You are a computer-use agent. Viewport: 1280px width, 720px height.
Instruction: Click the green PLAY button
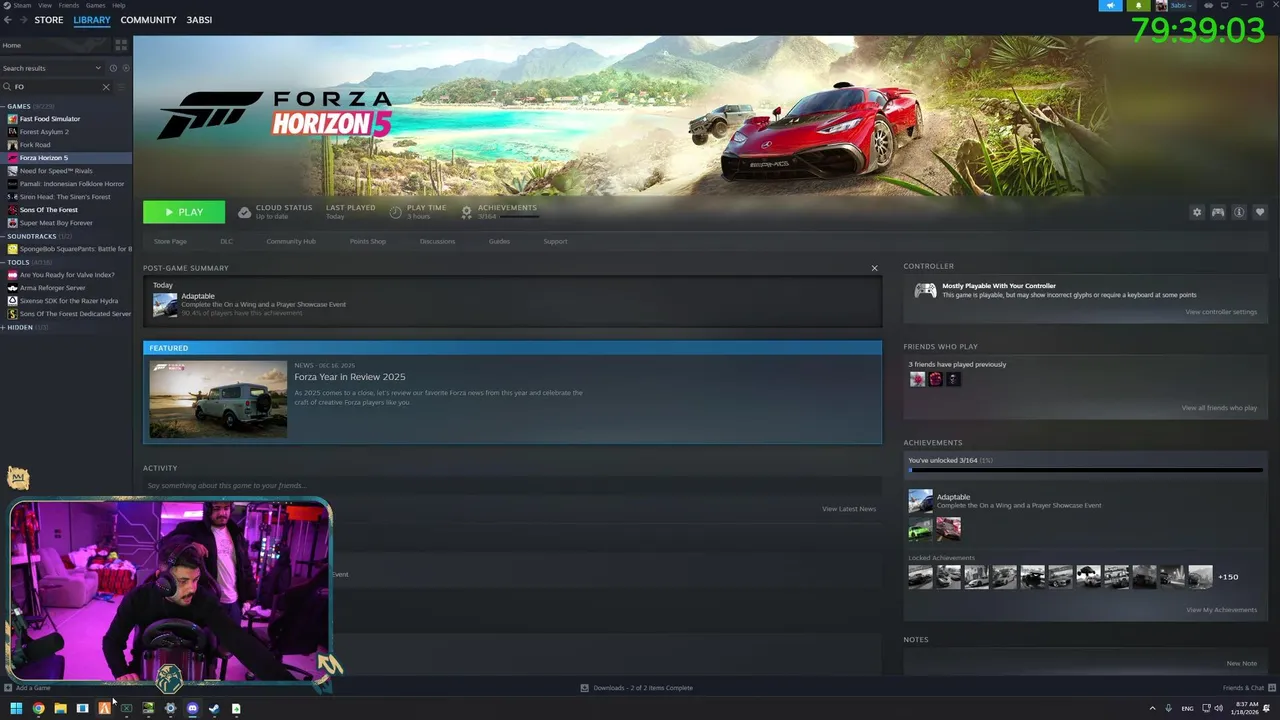[184, 212]
